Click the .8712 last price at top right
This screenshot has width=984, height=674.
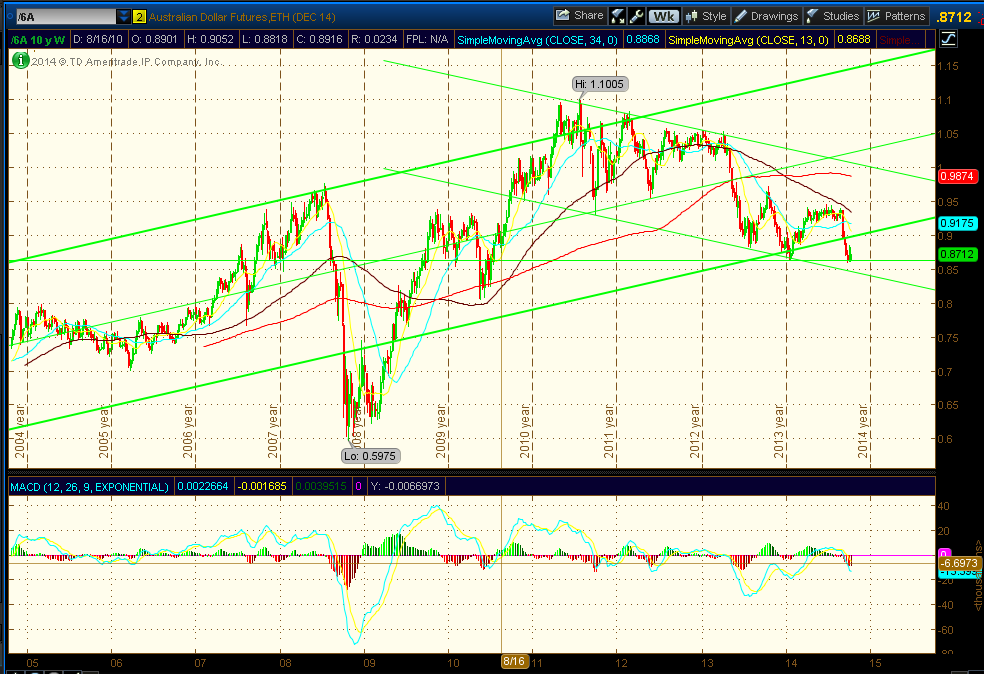tap(954, 18)
